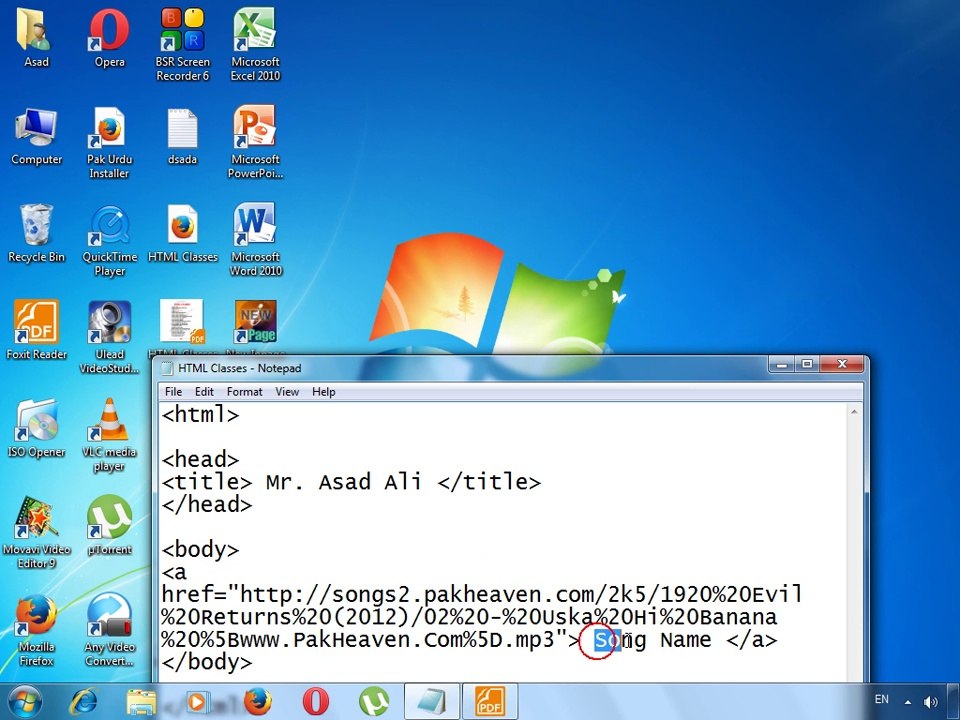The width and height of the screenshot is (960, 720).
Task: Select the HTML Classes Firefox document icon
Action: pyautogui.click(x=182, y=225)
